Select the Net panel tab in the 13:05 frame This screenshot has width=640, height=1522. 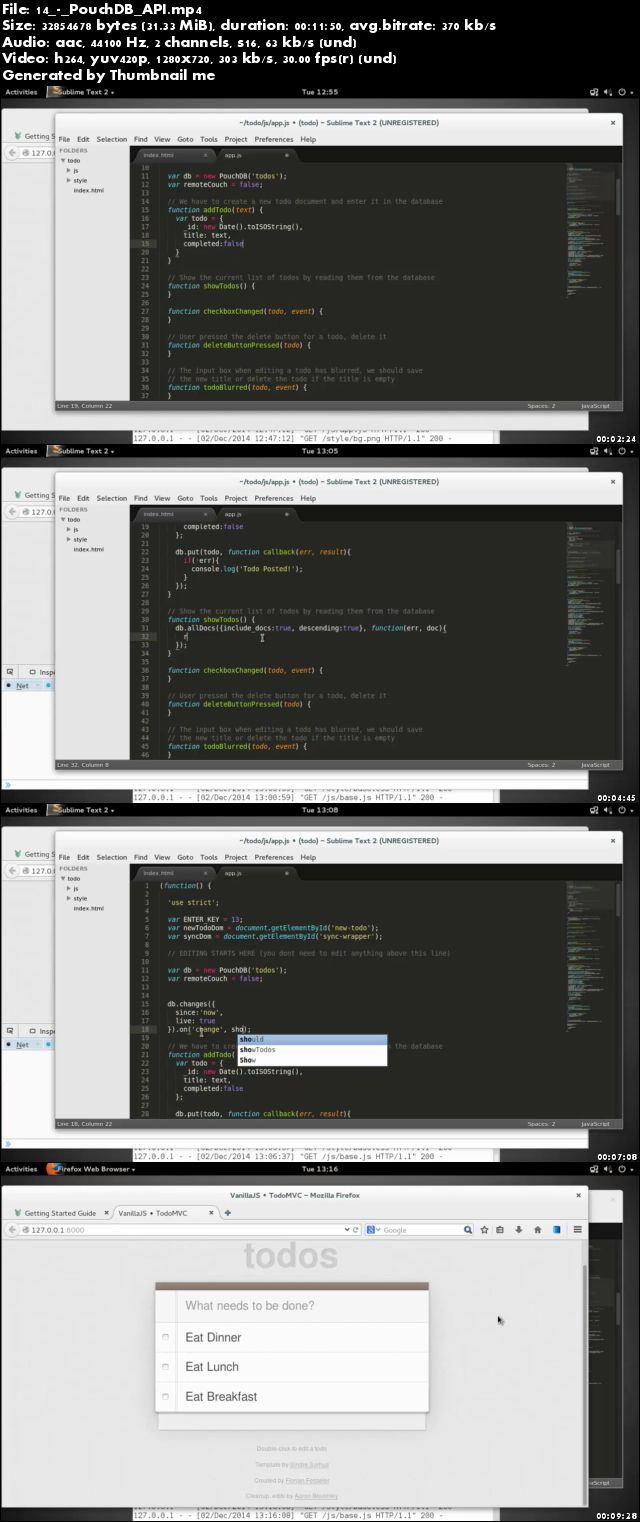tap(22, 685)
